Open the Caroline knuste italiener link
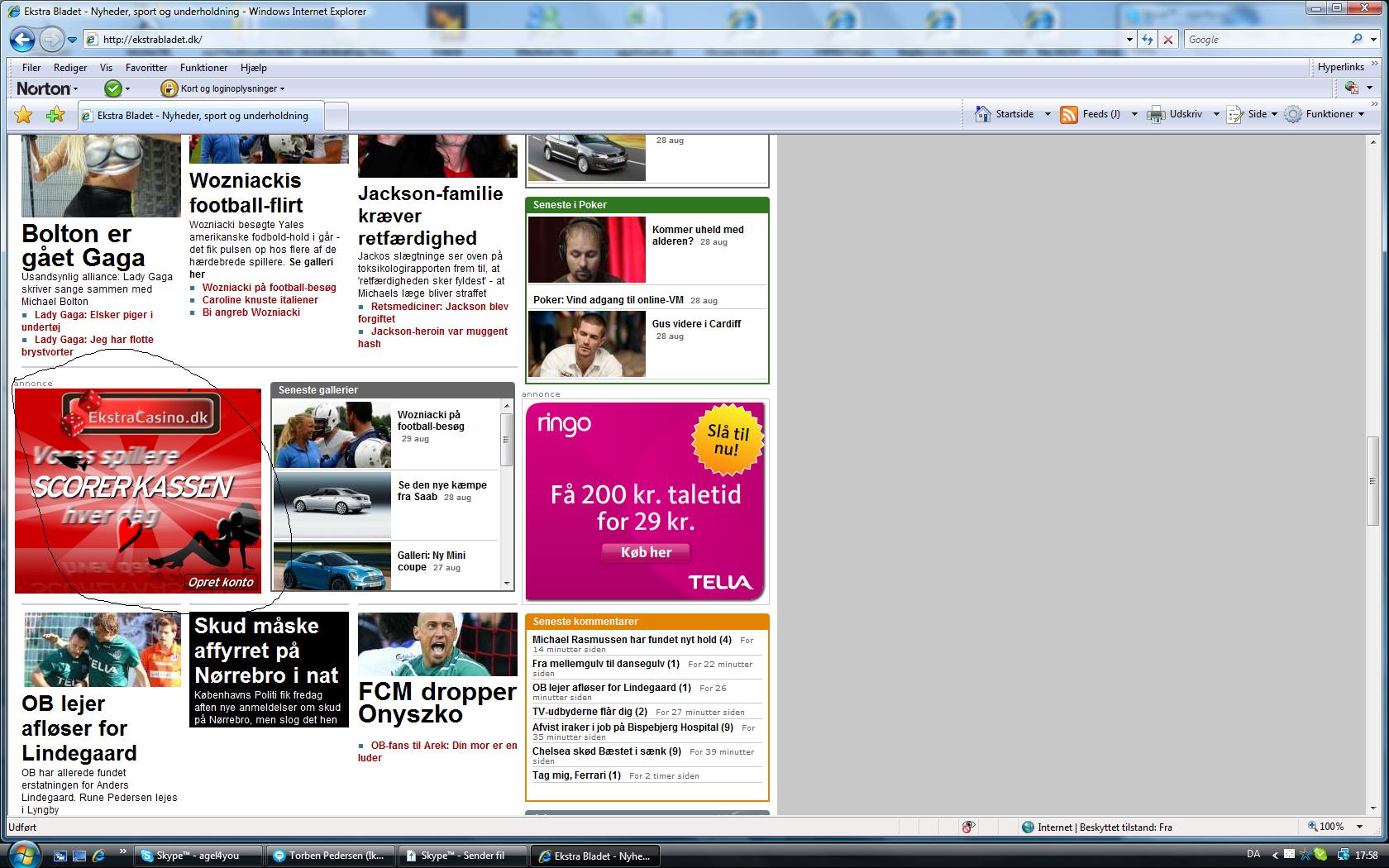The height and width of the screenshot is (868, 1389). [260, 300]
